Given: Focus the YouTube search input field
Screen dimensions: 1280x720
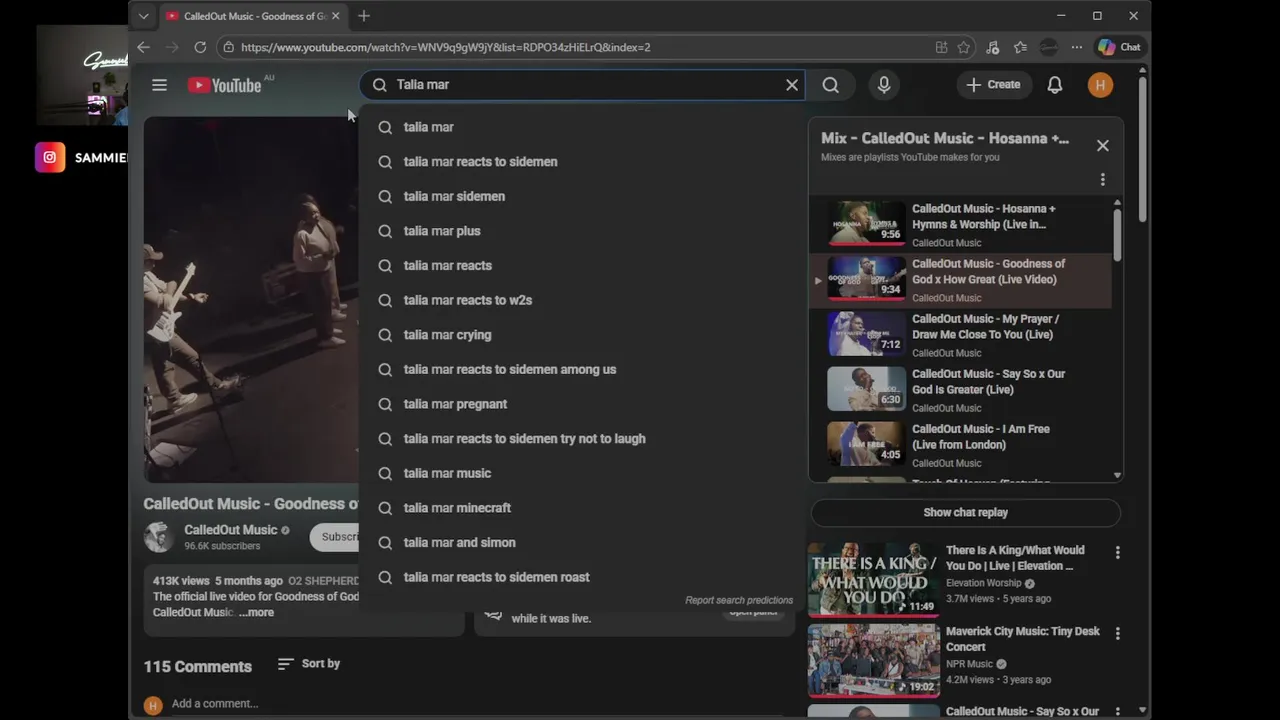Looking at the screenshot, I should 580,85.
